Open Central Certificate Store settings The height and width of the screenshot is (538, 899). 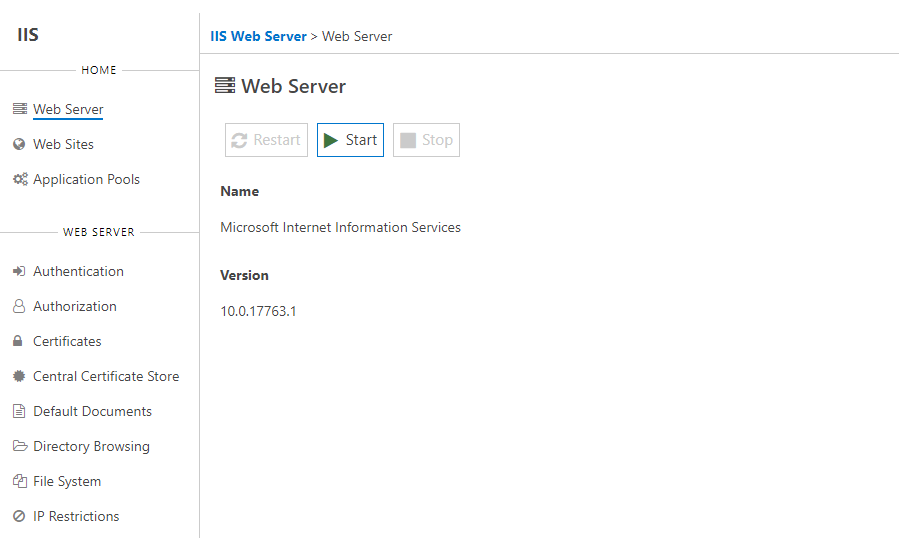pos(106,376)
